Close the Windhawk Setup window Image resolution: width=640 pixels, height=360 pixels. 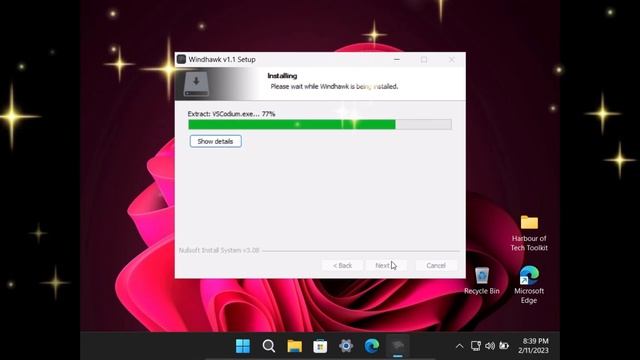click(451, 60)
